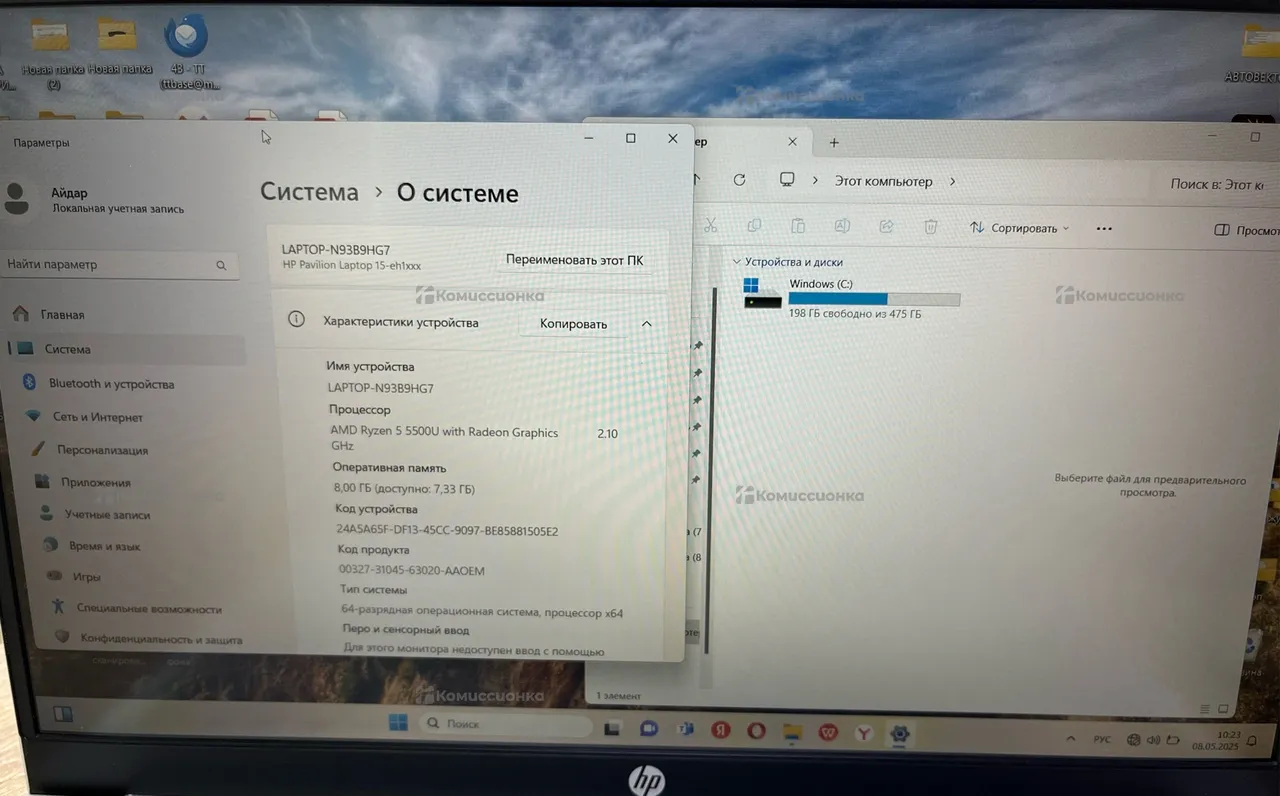
Task: Click the Переименовать этот ПК button
Action: click(x=574, y=260)
